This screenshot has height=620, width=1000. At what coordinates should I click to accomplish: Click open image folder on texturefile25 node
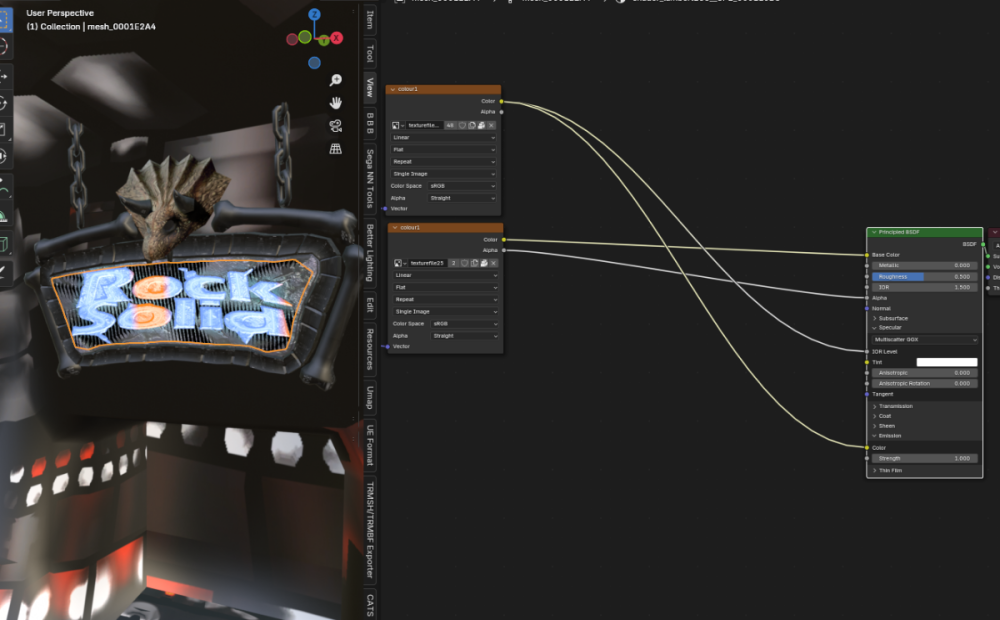pos(484,263)
